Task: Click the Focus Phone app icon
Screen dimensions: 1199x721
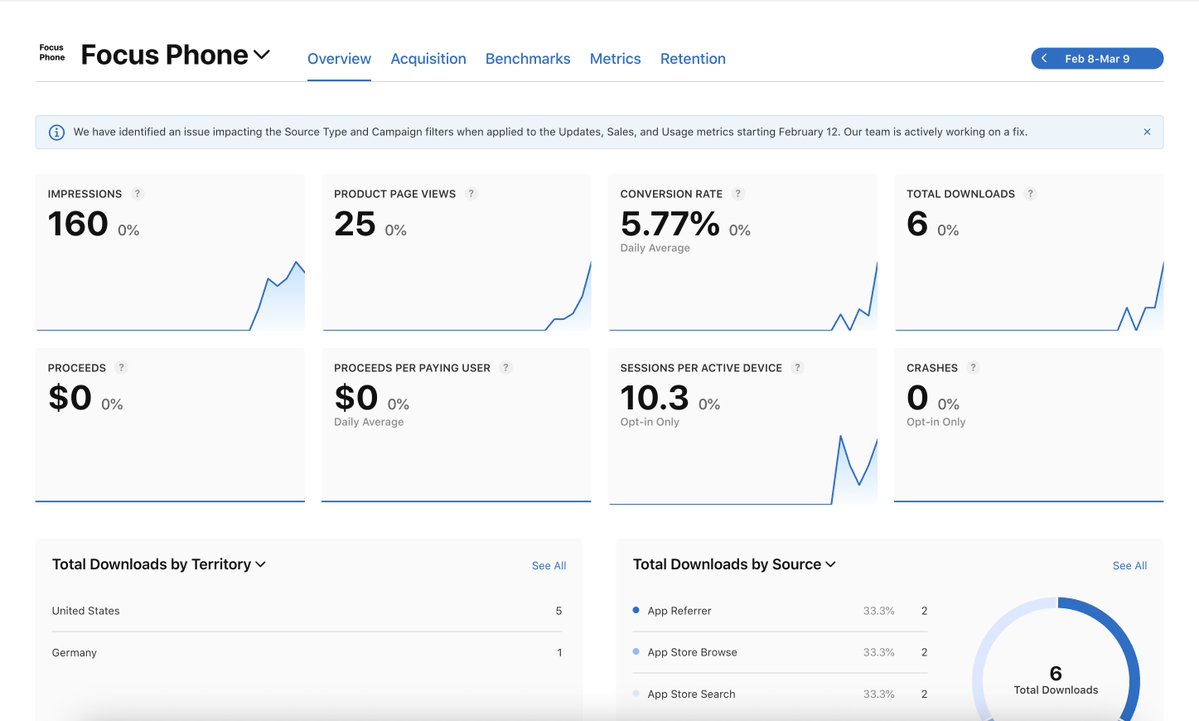Action: point(52,53)
